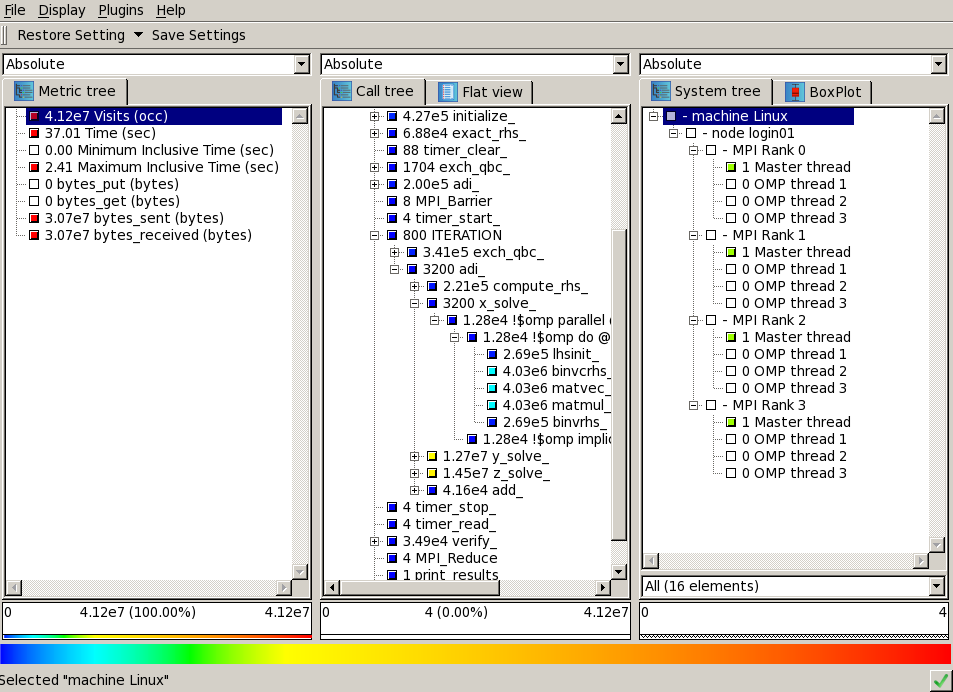The image size is (953, 692).
Task: Click the box of Rank 2 OMP thread 3
Action: [x=731, y=388]
